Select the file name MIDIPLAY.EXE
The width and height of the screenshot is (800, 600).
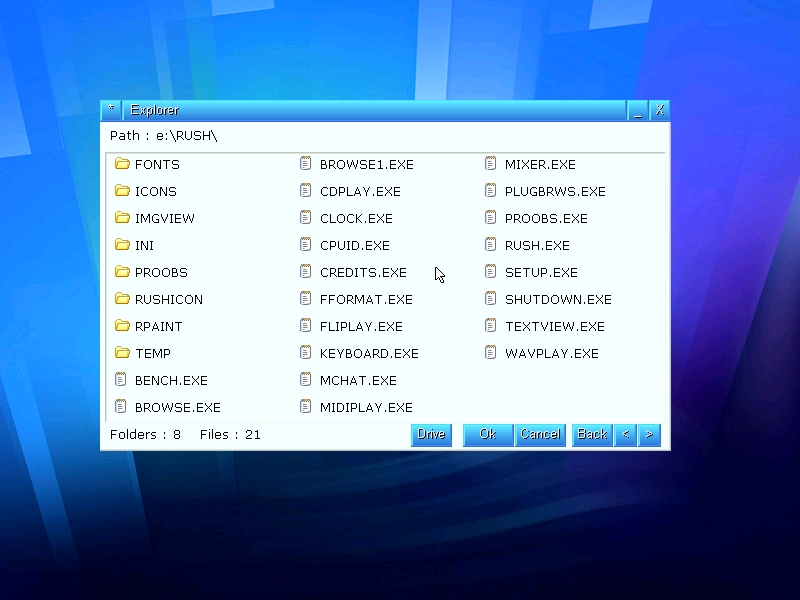[x=366, y=408]
